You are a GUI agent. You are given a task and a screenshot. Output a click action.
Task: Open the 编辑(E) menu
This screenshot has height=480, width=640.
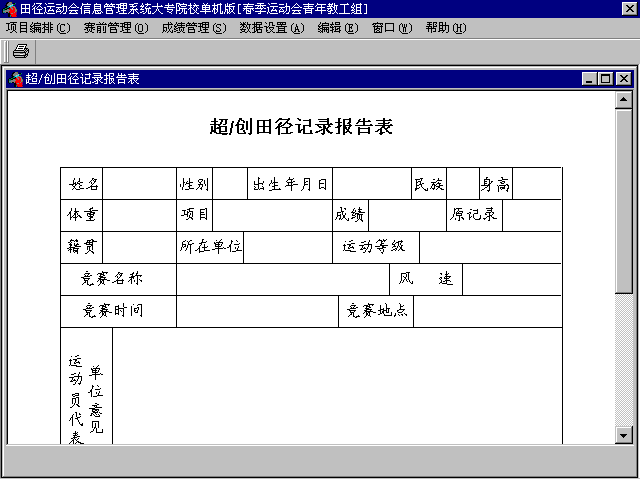pyautogui.click(x=338, y=28)
